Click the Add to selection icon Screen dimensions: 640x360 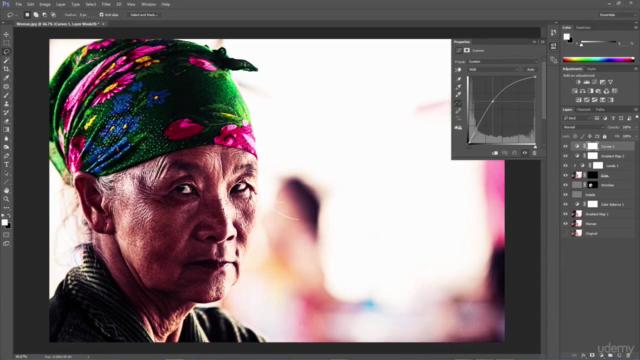36,15
